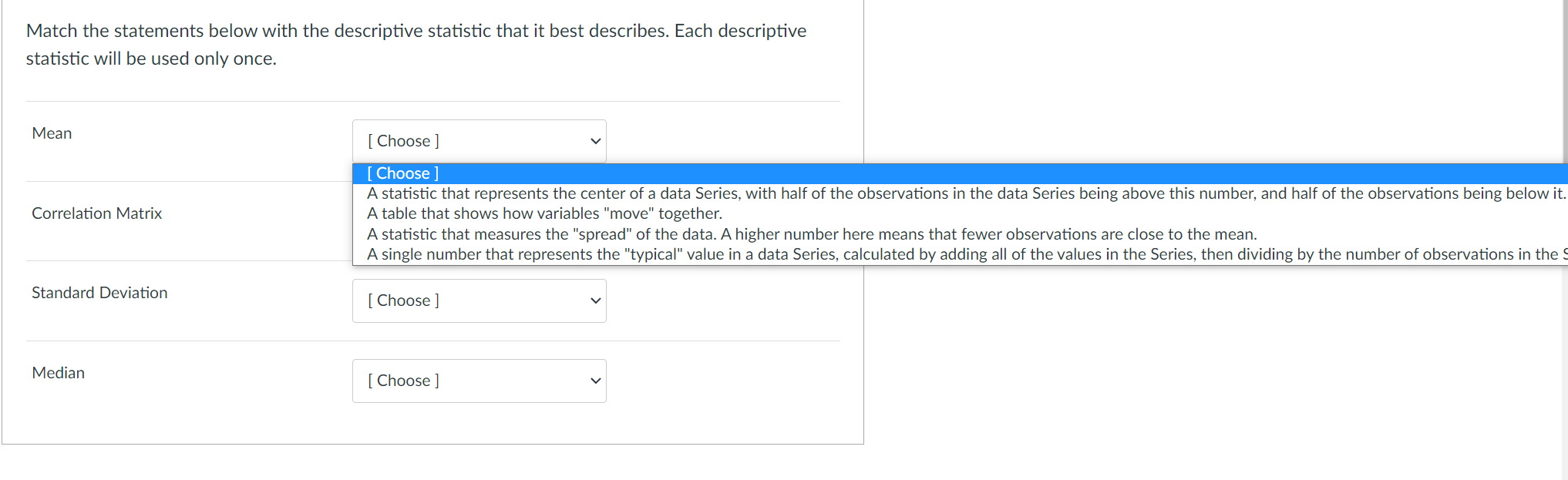Select the option measuring the spread of data
The width and height of the screenshot is (1568, 480).
(694, 233)
